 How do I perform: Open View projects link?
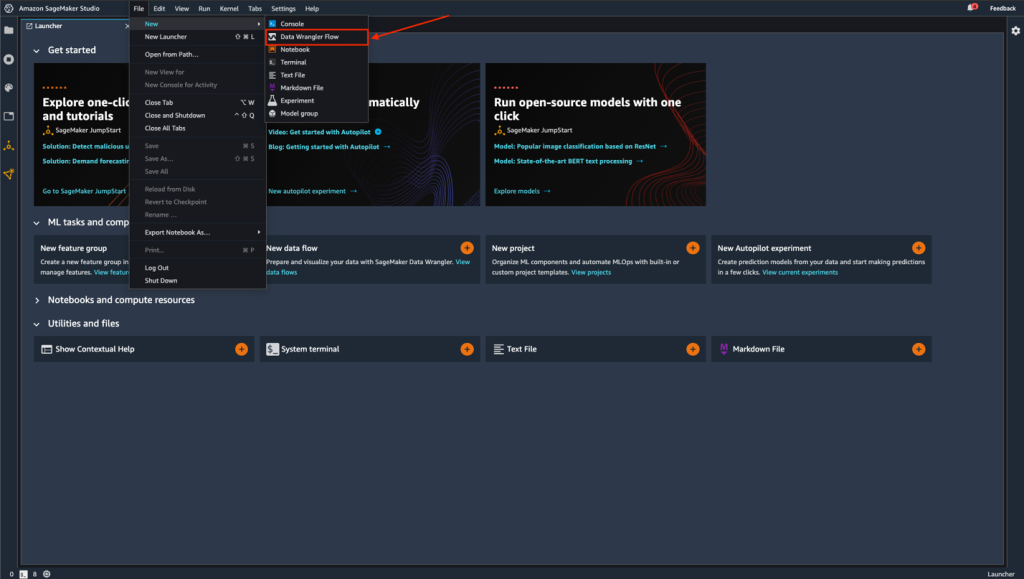pos(591,272)
